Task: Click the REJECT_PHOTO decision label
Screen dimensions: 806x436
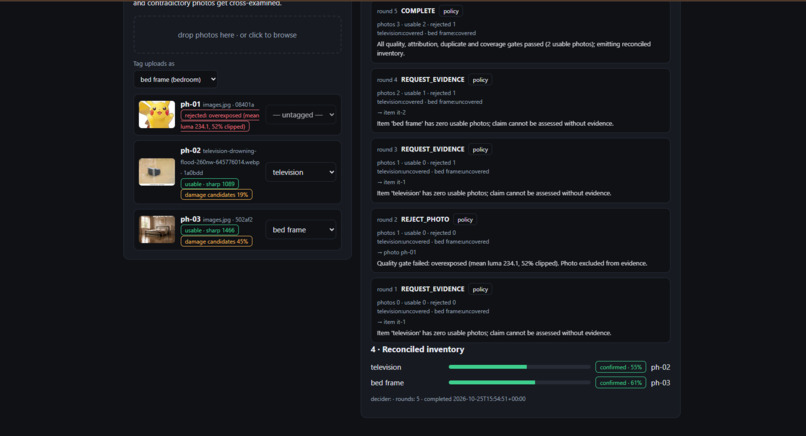Action: pos(425,220)
